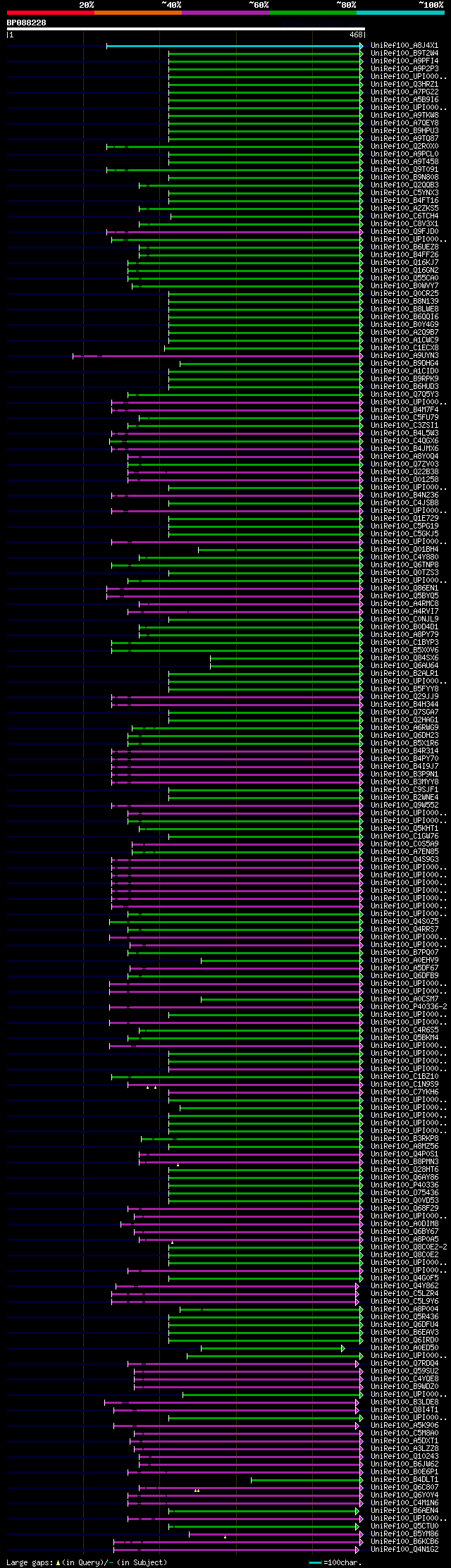451x1568 pixels.
Task: Click the BP088228 query name
Action: coord(27,23)
